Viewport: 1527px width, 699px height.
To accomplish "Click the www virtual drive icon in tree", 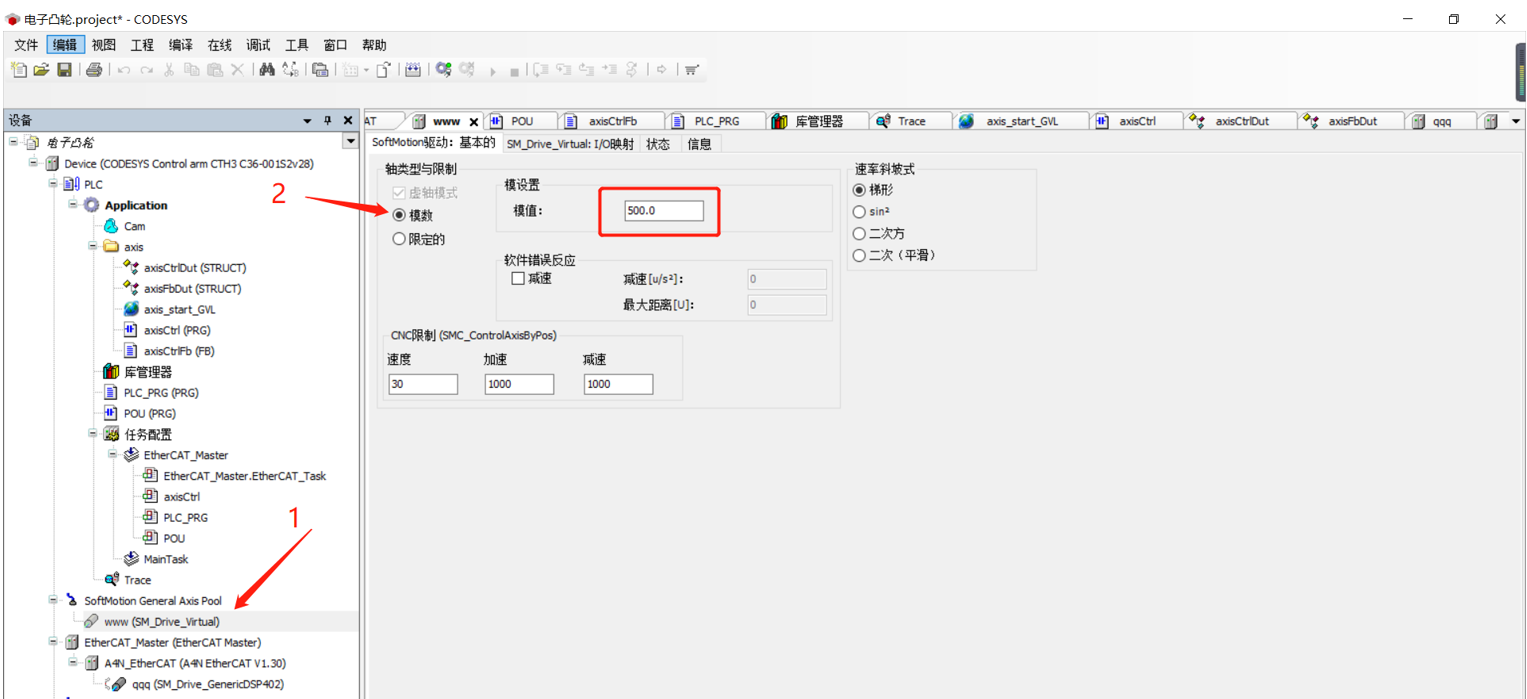I will (x=91, y=621).
